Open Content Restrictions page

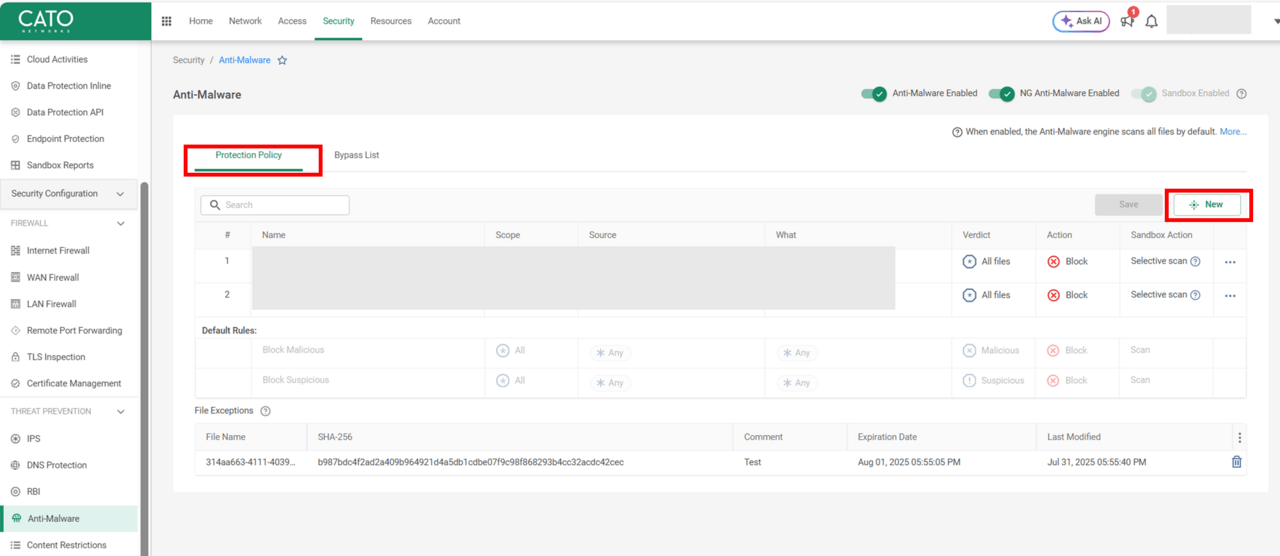pos(67,546)
